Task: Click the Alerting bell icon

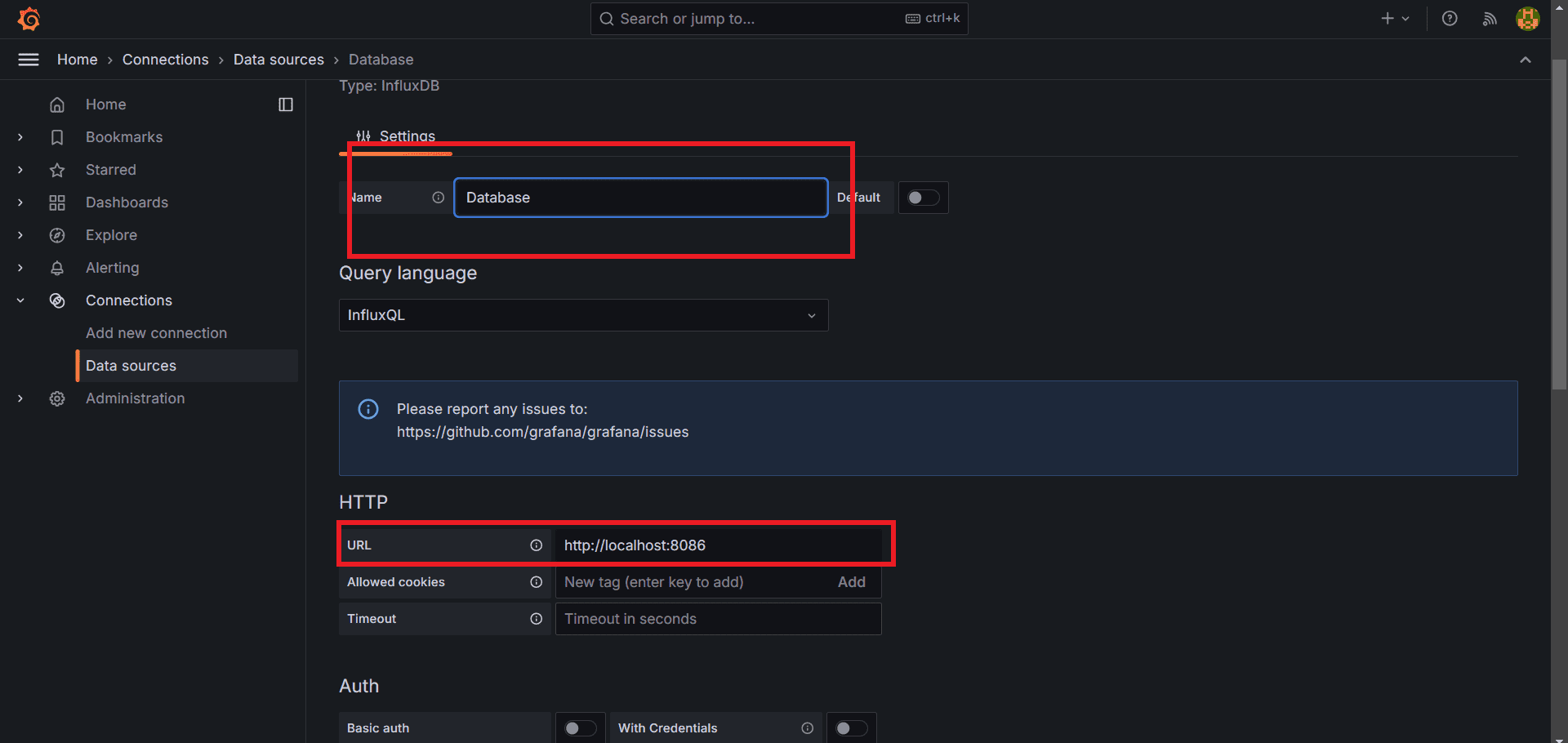Action: click(57, 268)
